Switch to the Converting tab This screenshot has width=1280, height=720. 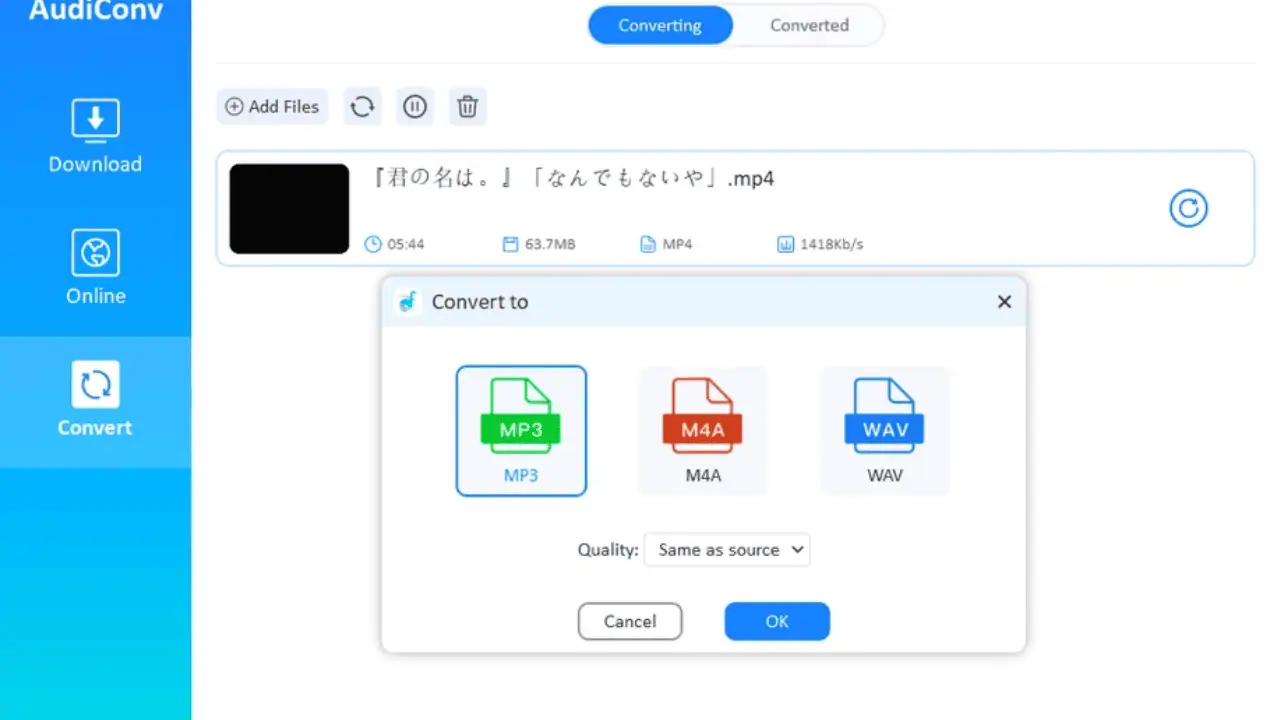660,25
